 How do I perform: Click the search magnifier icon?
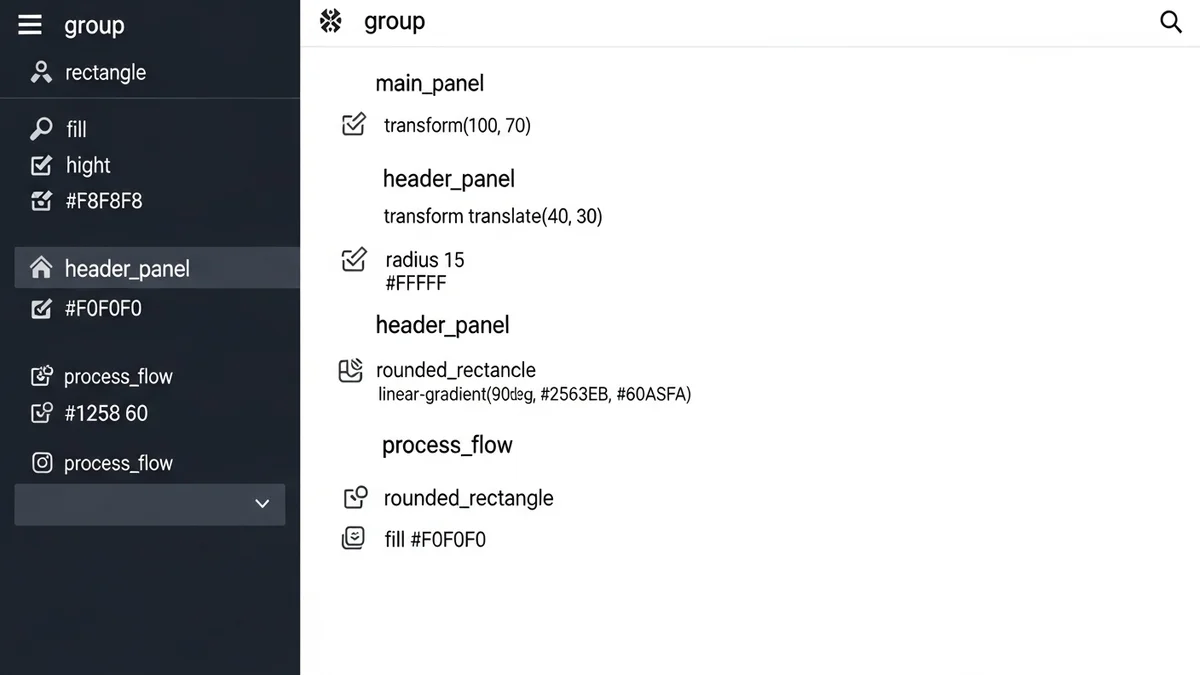(1170, 22)
